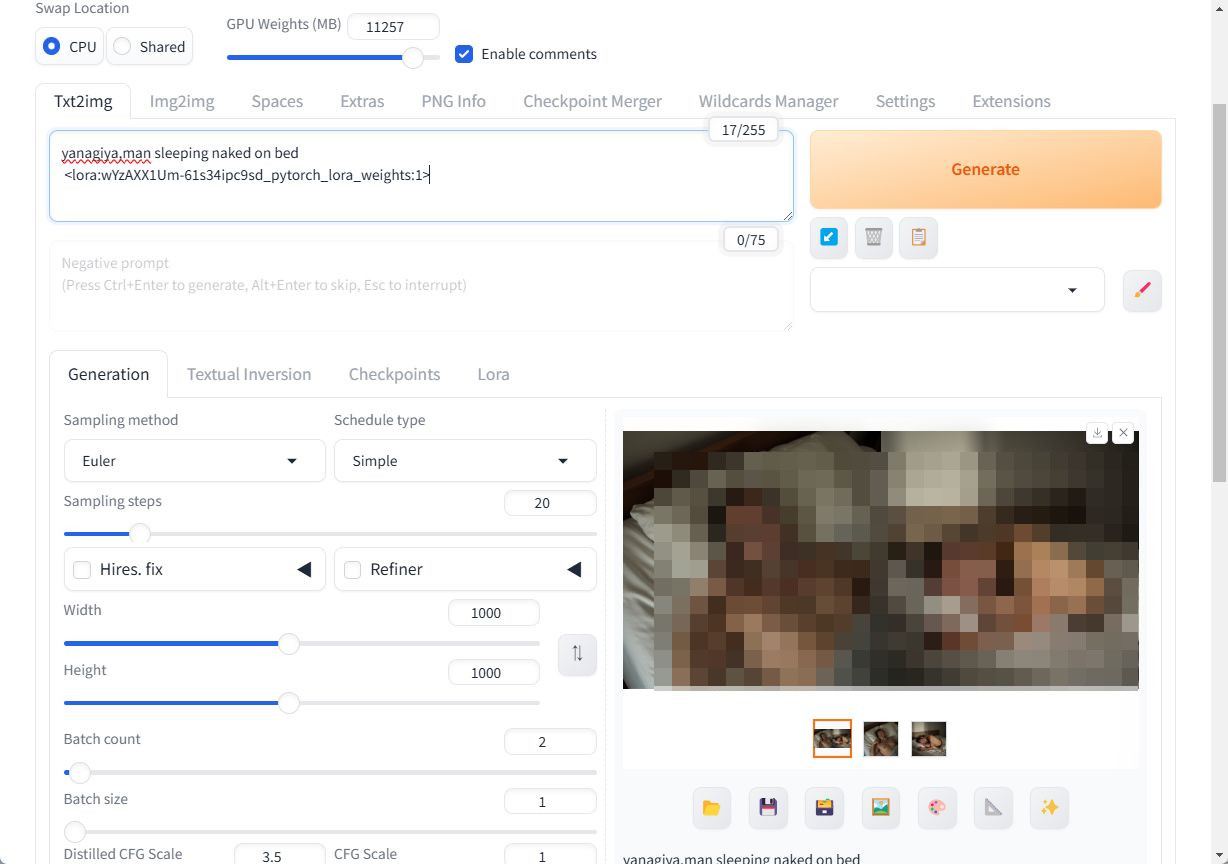Open the Lora tab under Generation
1228x864 pixels.
pos(493,374)
